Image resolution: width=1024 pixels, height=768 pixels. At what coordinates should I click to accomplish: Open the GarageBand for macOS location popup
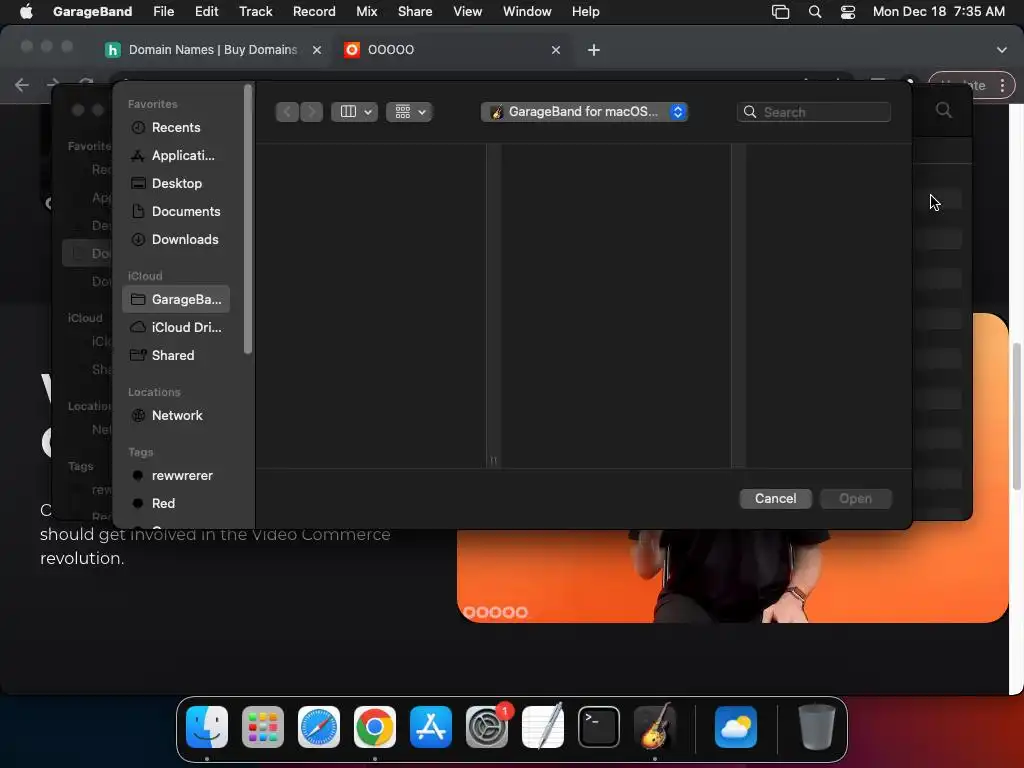(584, 112)
